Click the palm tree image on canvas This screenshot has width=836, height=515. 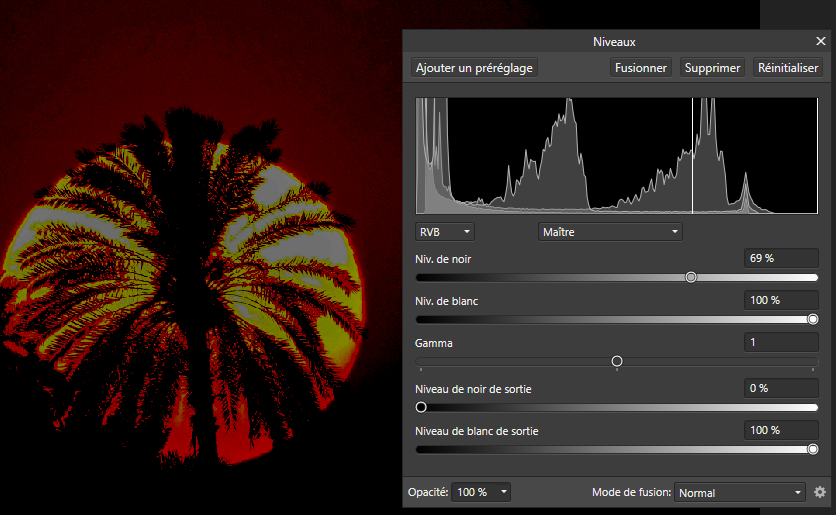coord(184,288)
